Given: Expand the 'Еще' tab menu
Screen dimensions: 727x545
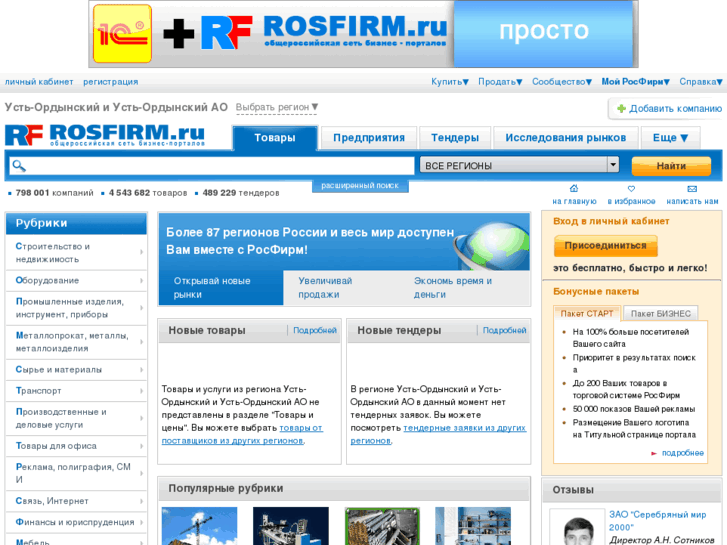Looking at the screenshot, I should pos(670,138).
